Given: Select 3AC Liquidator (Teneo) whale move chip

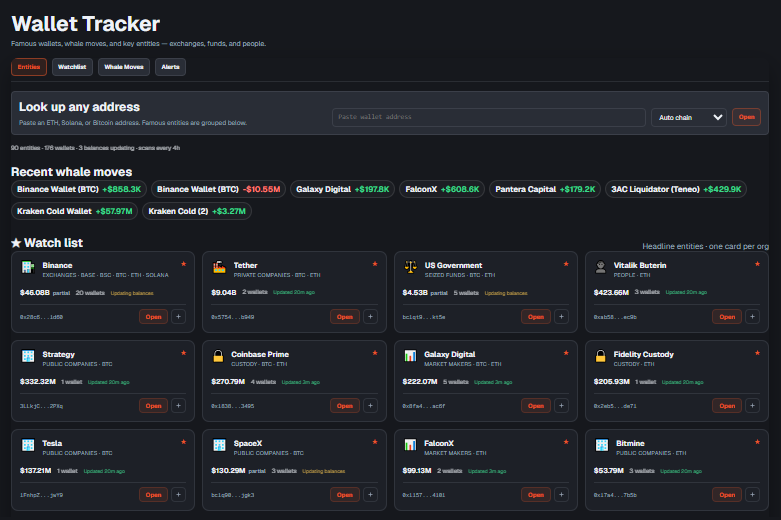Looking at the screenshot, I should pos(676,189).
